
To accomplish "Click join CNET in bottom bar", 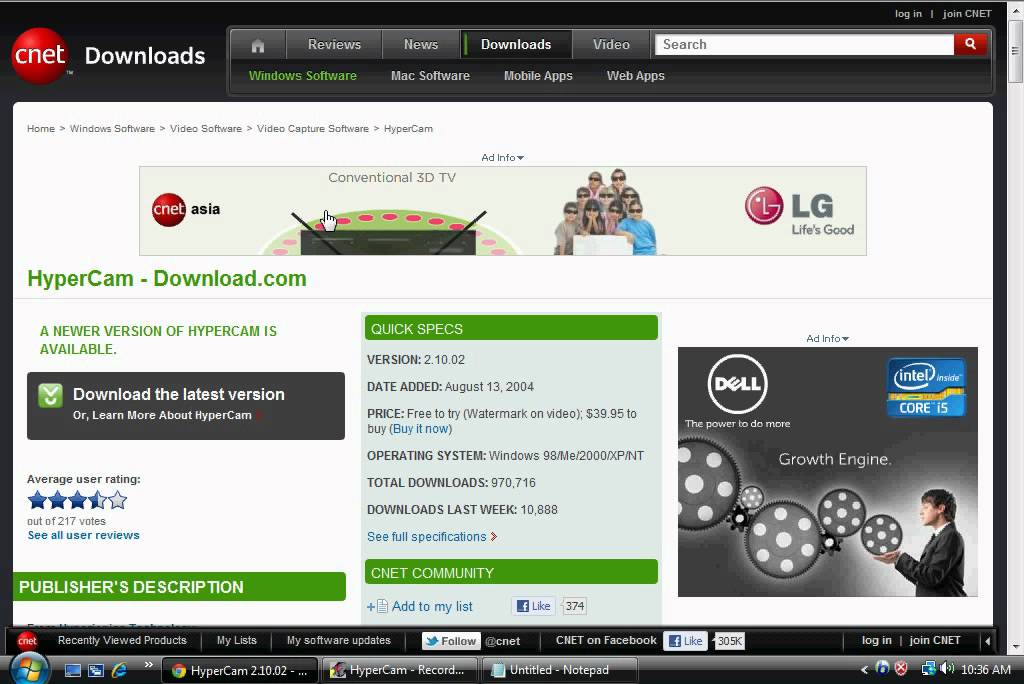I will [935, 640].
